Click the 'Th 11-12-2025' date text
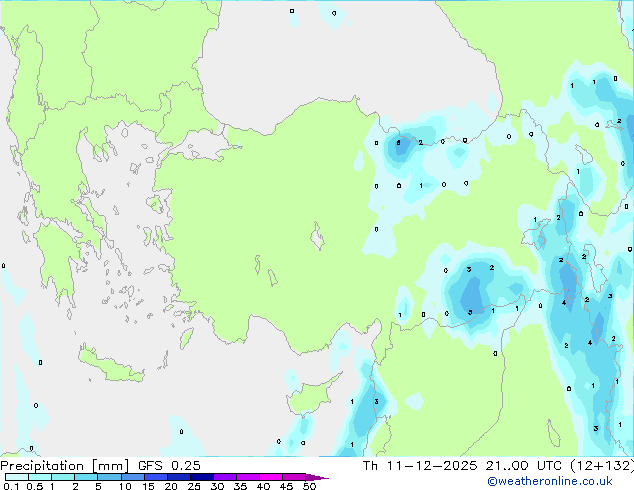The width and height of the screenshot is (634, 490). tap(420, 466)
